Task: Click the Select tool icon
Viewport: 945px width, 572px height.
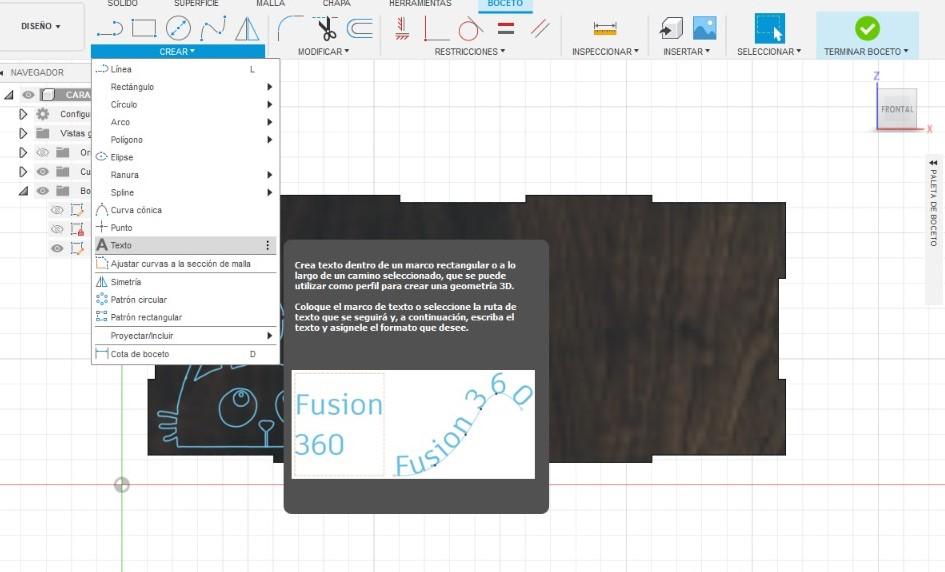Action: tap(770, 28)
